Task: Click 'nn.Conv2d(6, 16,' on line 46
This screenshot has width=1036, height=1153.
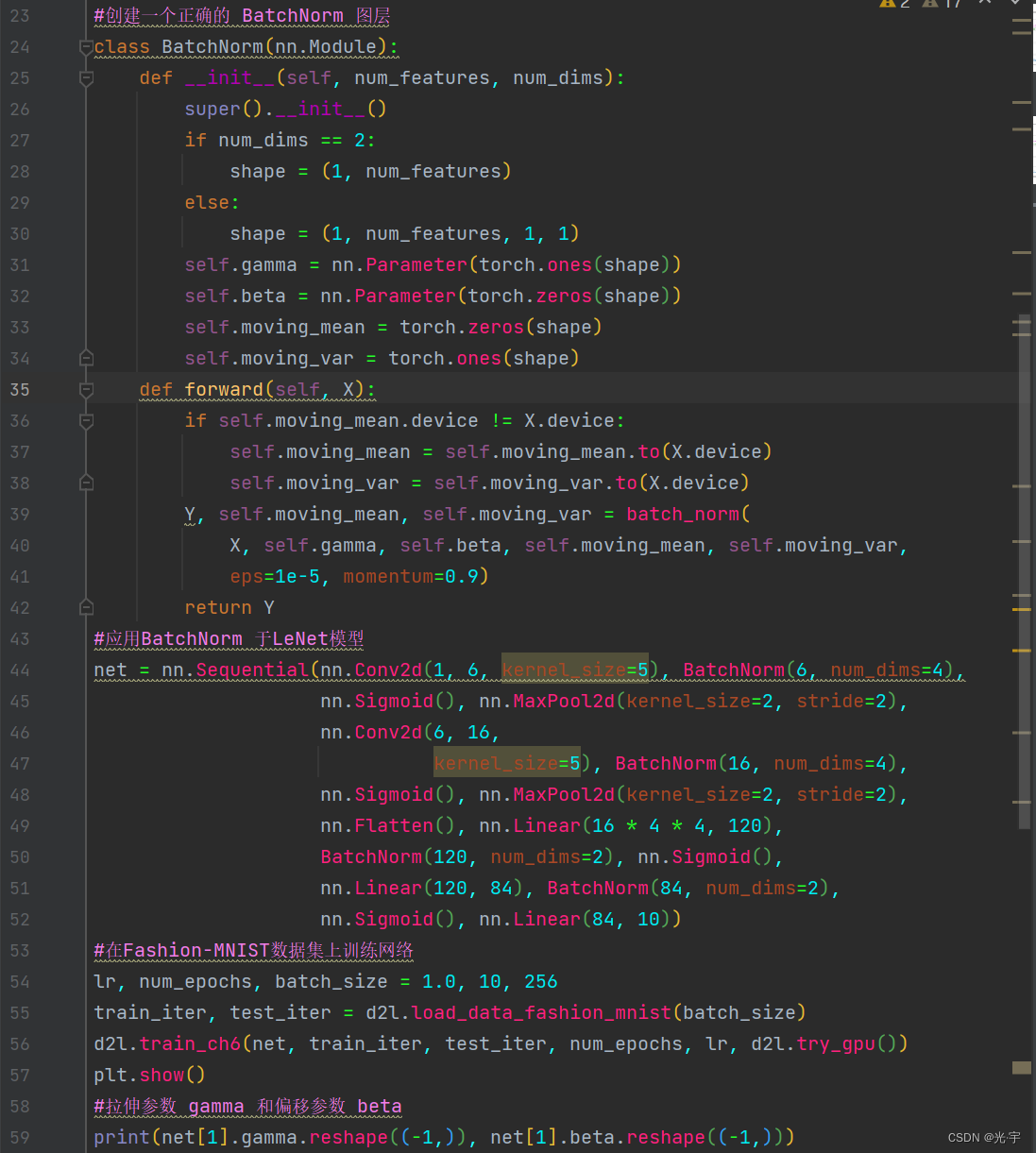Action: click(x=411, y=733)
